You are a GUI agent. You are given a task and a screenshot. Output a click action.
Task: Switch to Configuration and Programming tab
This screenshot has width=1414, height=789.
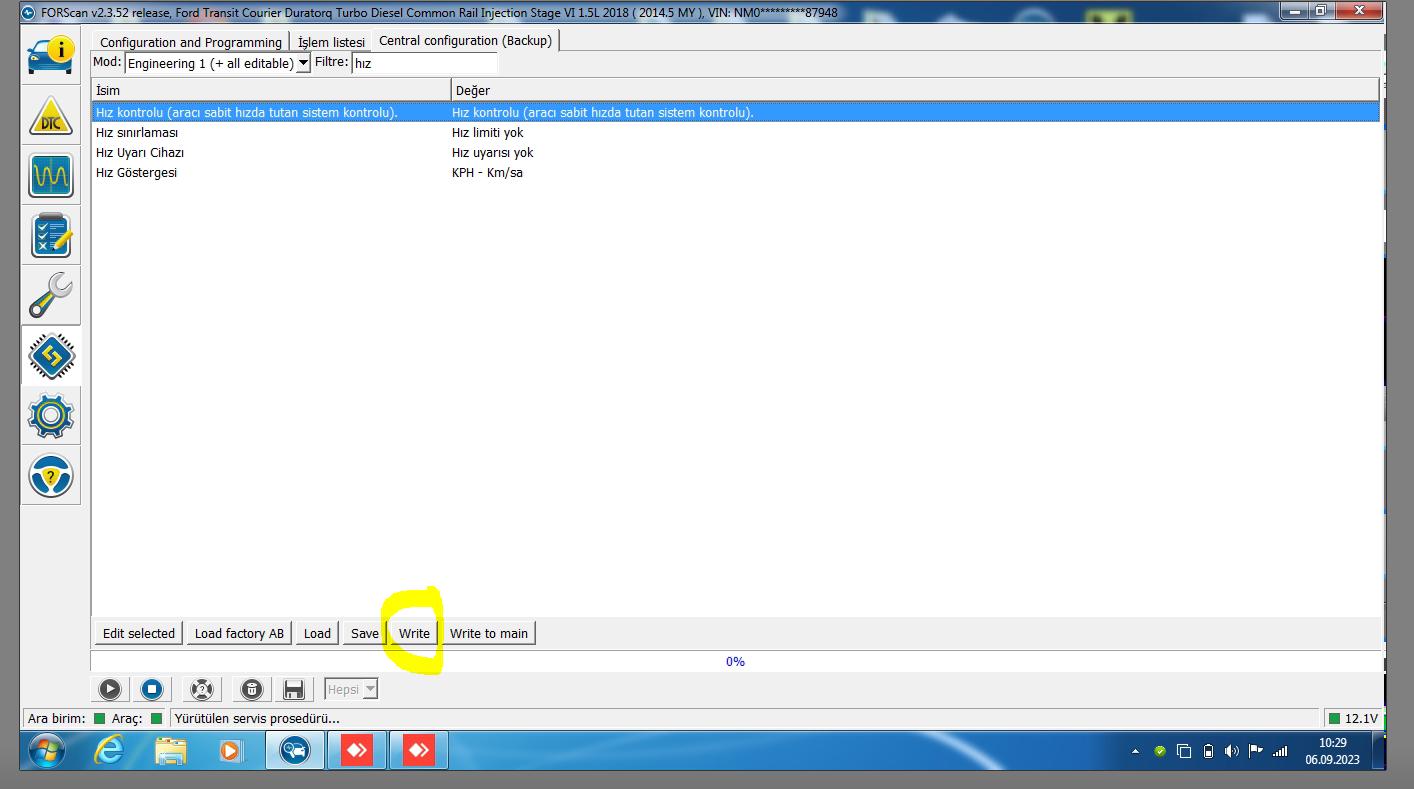191,42
